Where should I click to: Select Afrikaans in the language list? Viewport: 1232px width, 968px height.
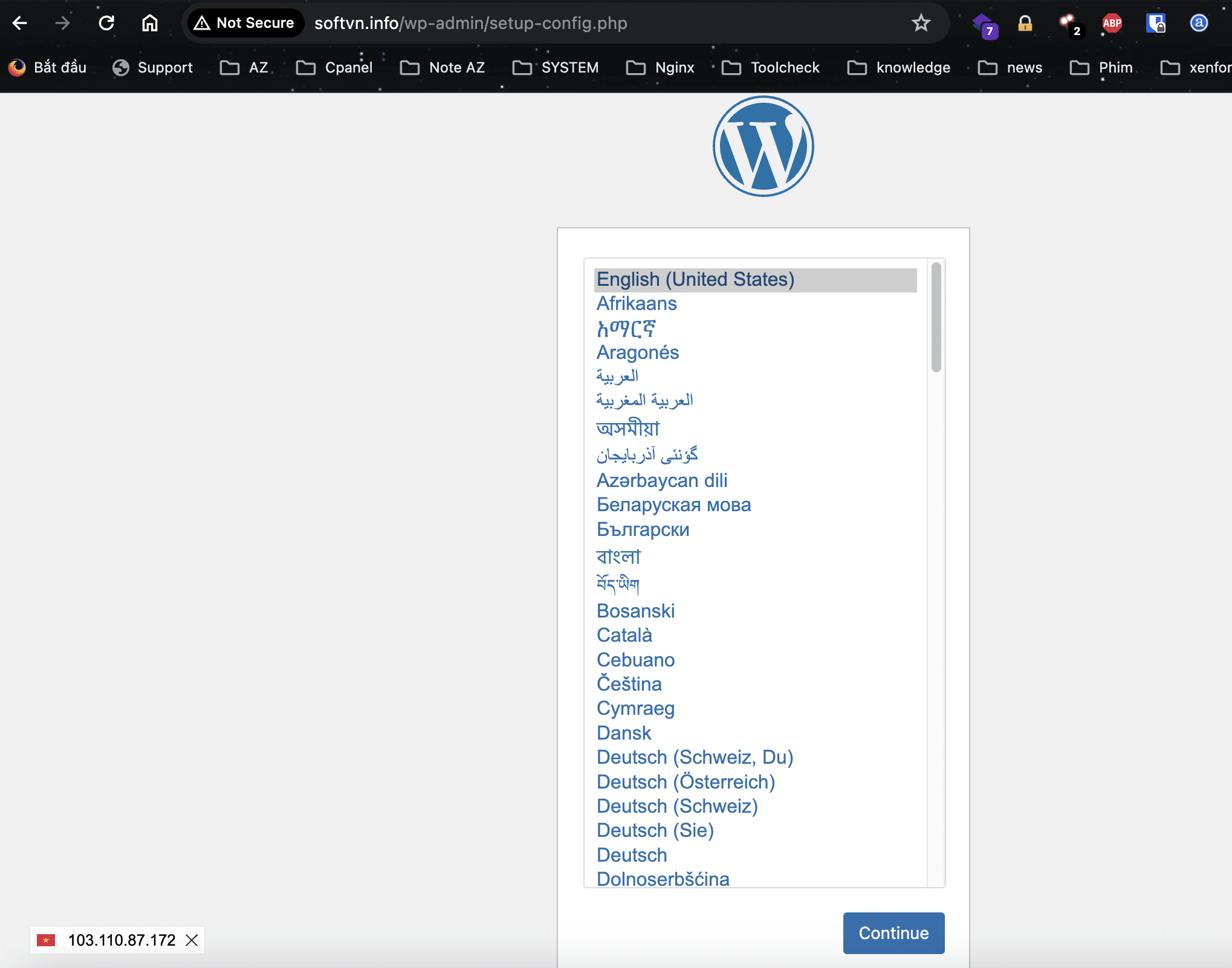pyautogui.click(x=637, y=303)
